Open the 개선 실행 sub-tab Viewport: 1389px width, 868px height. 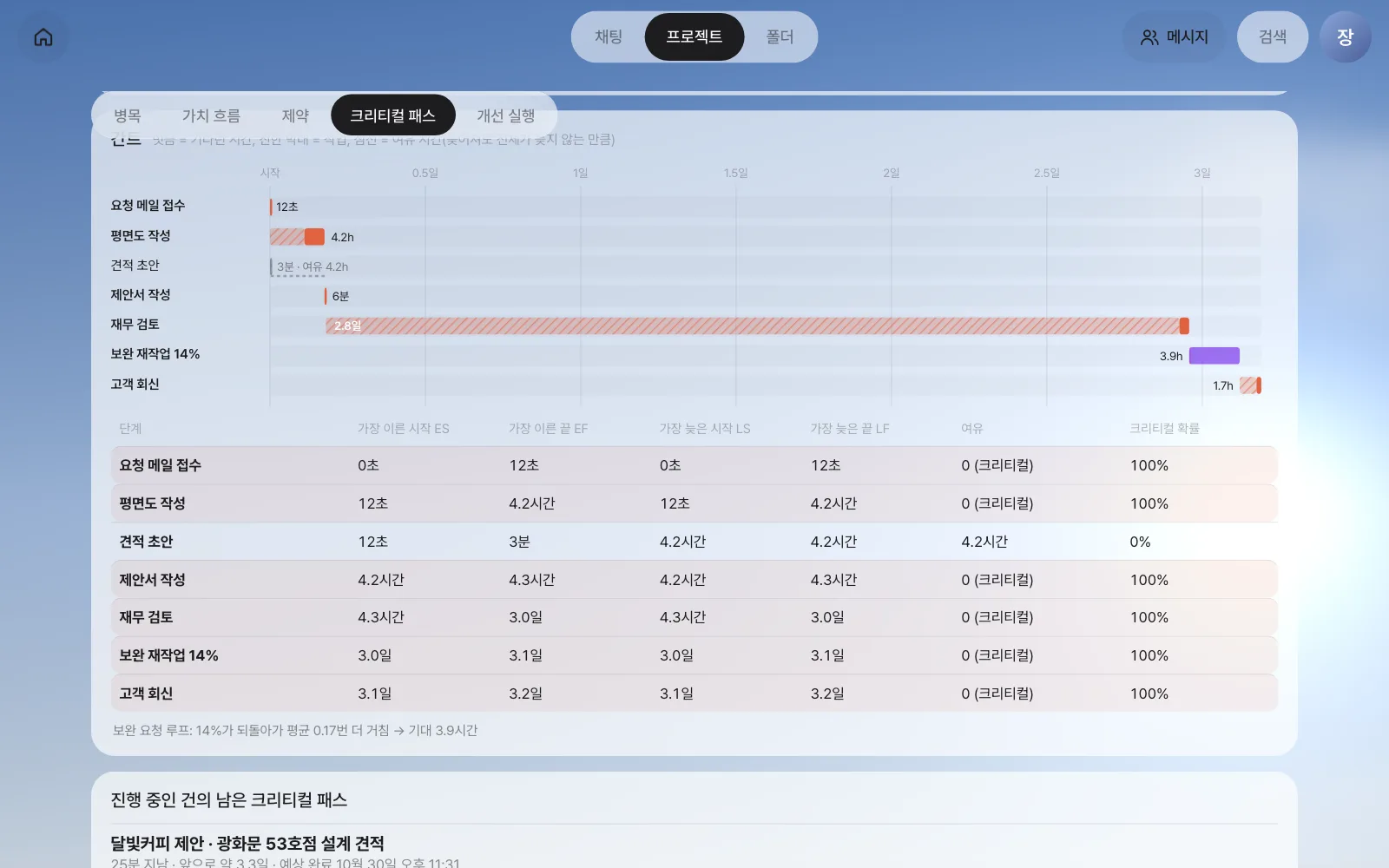point(505,115)
